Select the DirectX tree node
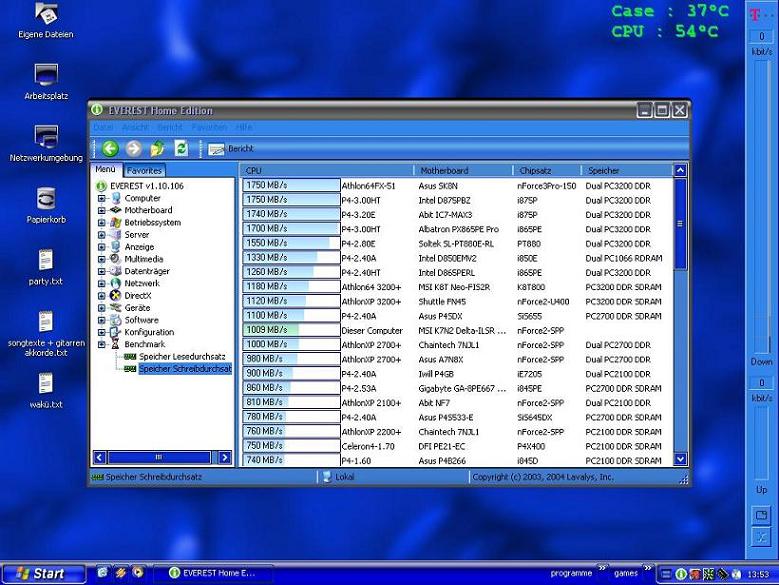This screenshot has width=779, height=585. point(138,295)
